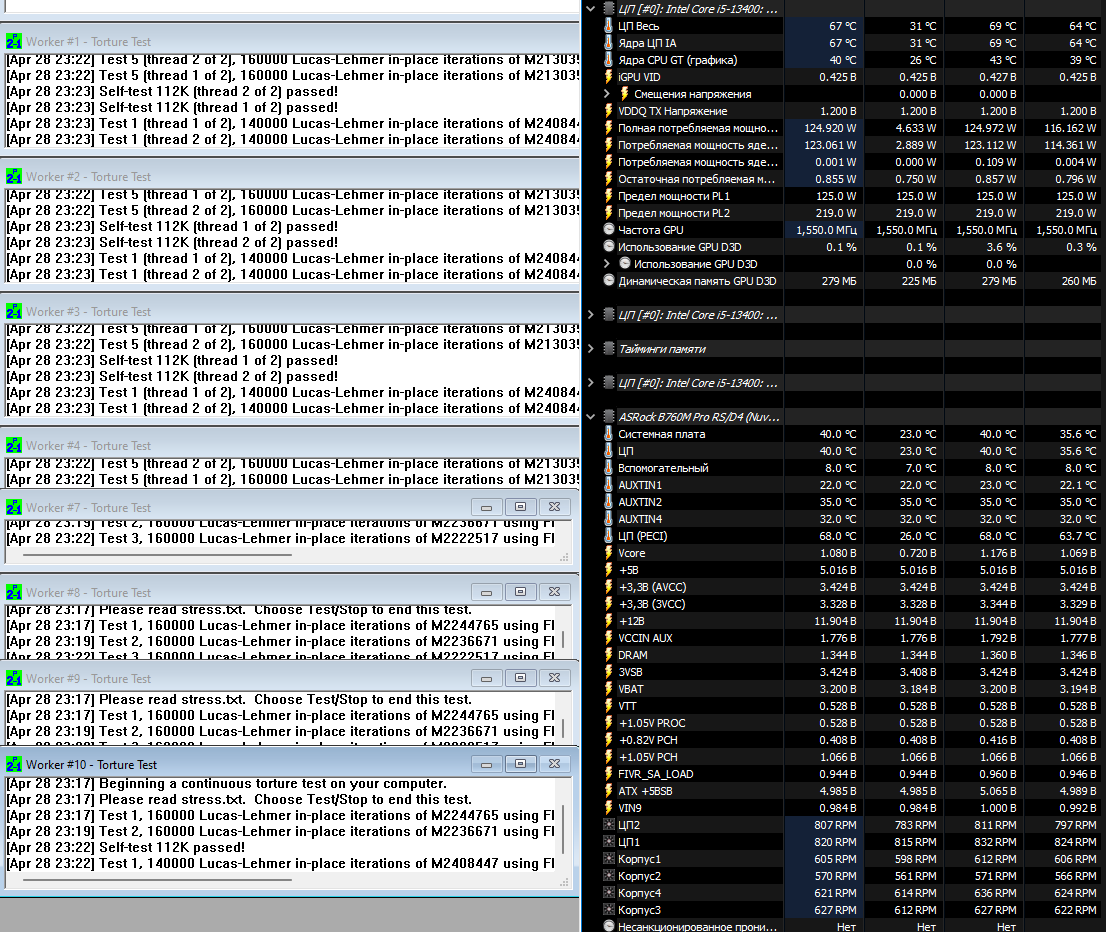Click 807 RPM value of ЦП2 fan
Image resolution: width=1106 pixels, height=932 pixels.
coord(835,825)
